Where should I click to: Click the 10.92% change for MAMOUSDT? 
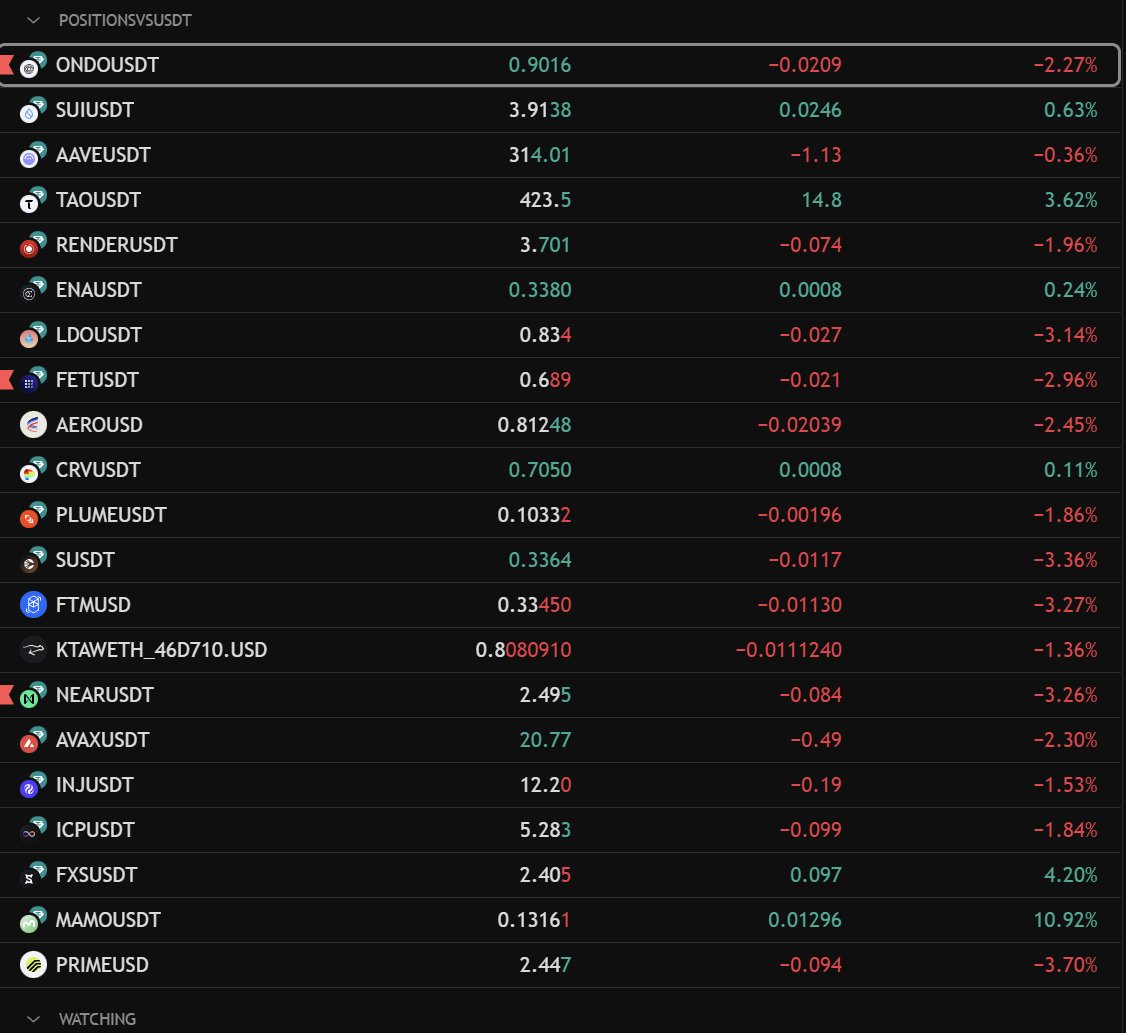click(1065, 920)
